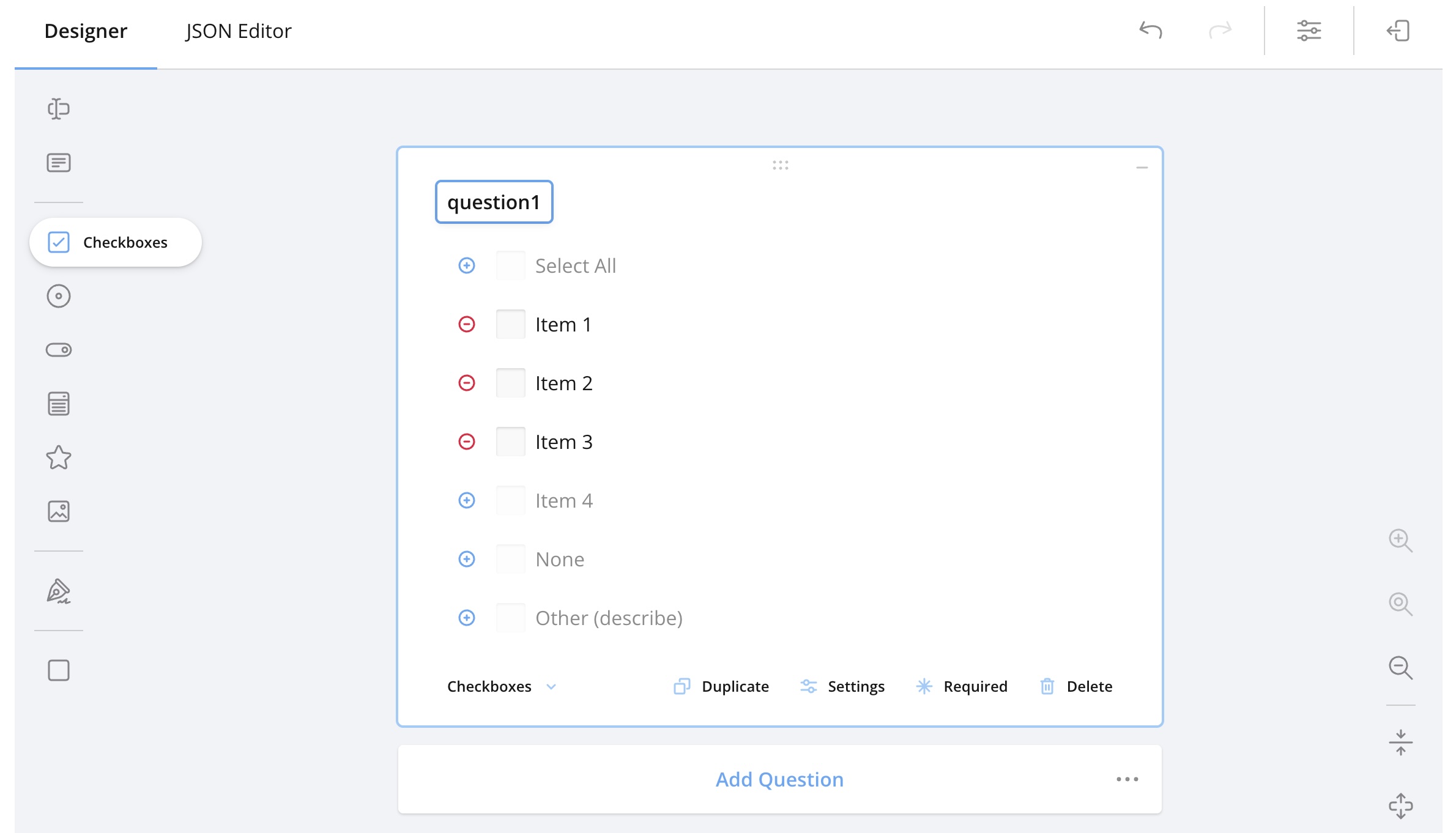Edit the question1 title field
The width and height of the screenshot is (1456, 833).
pos(494,202)
